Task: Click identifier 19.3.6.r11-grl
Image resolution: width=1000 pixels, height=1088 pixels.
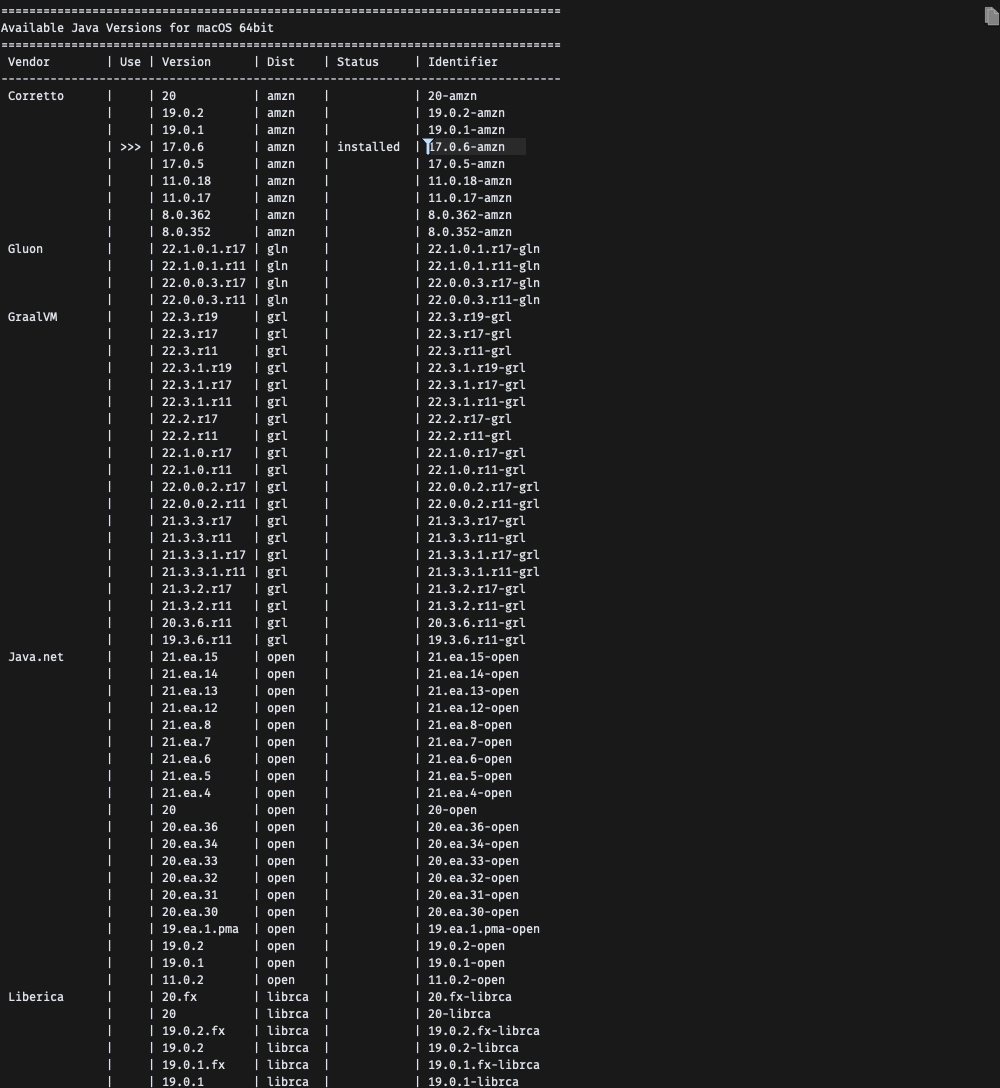Action: (477, 640)
